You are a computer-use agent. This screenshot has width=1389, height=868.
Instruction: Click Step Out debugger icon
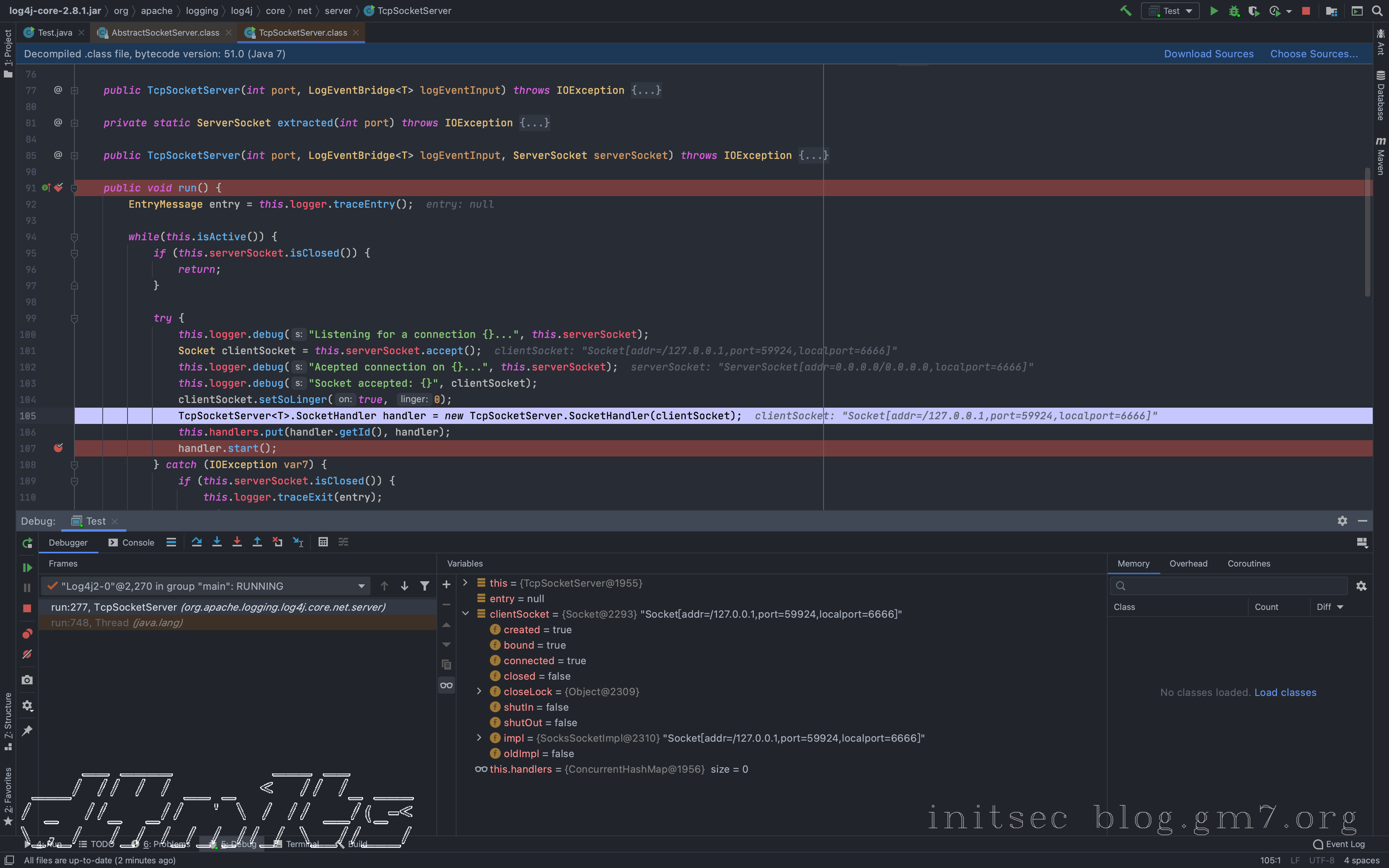[257, 542]
